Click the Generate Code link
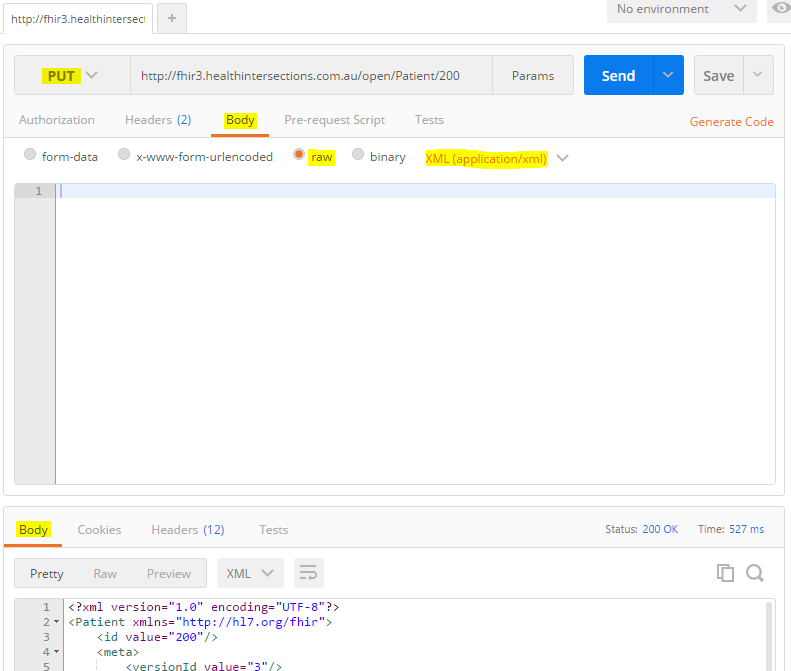 (x=731, y=122)
